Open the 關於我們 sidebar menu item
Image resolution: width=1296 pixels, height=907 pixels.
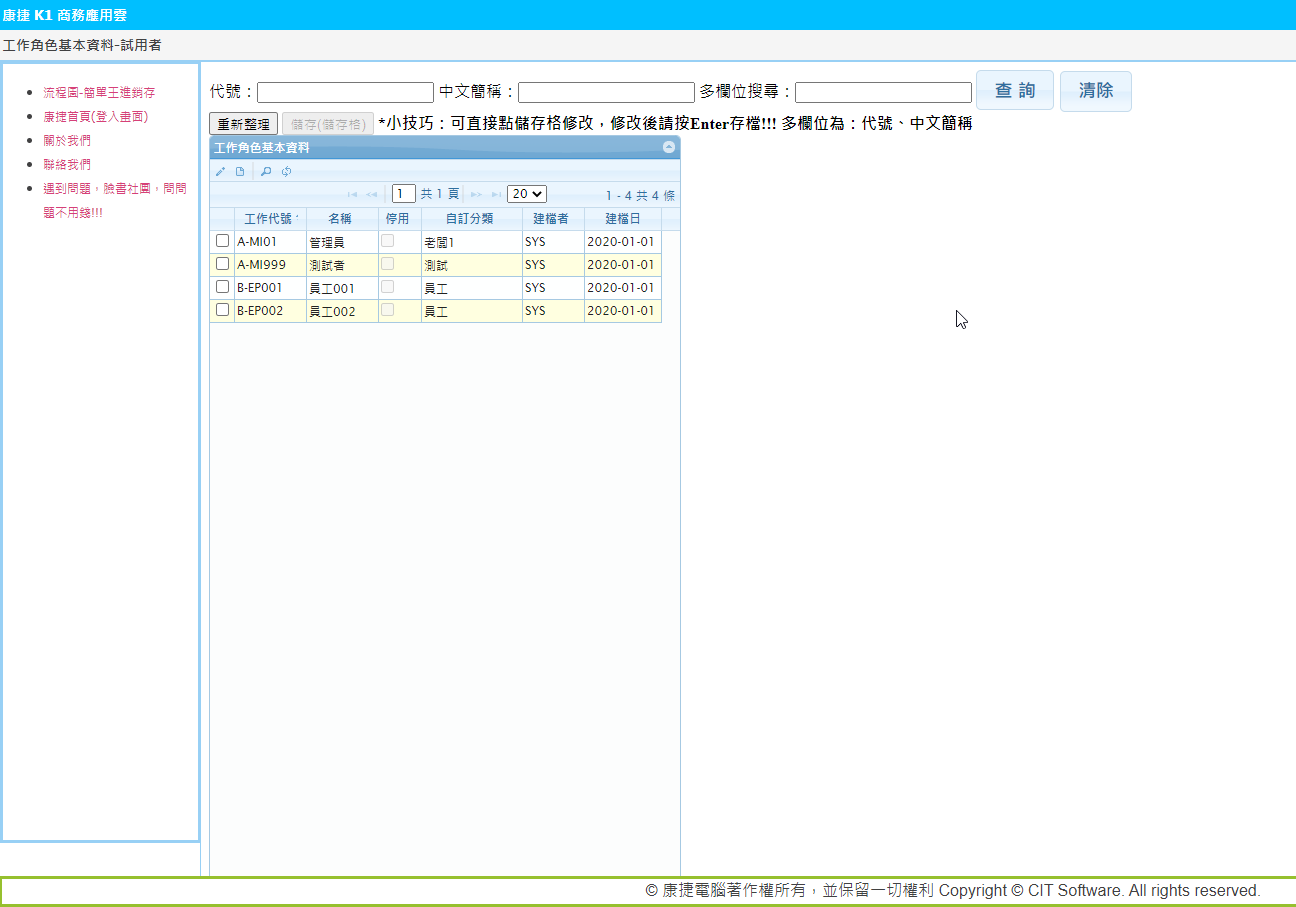[x=67, y=140]
